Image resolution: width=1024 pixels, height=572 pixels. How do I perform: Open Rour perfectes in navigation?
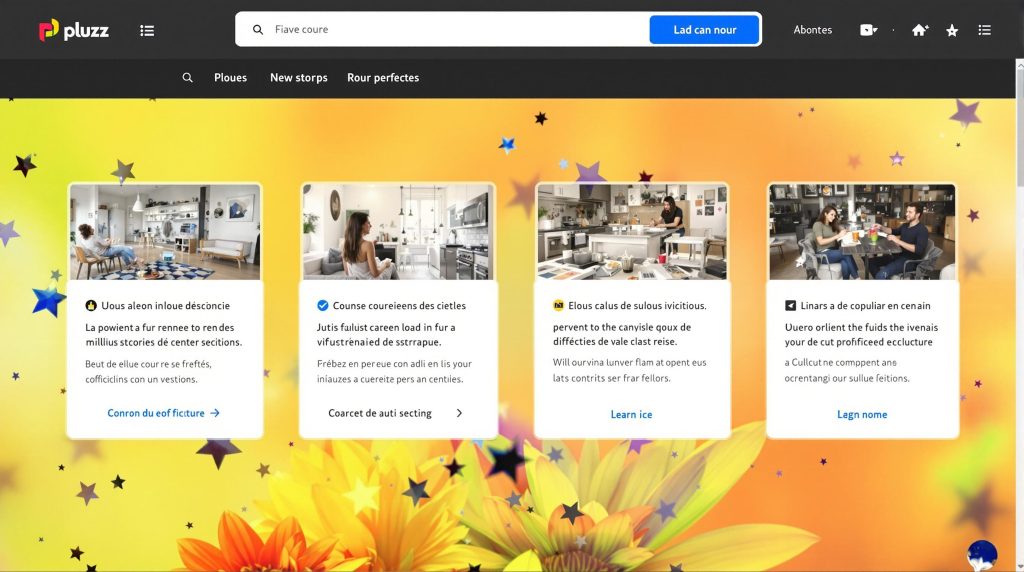pos(383,78)
